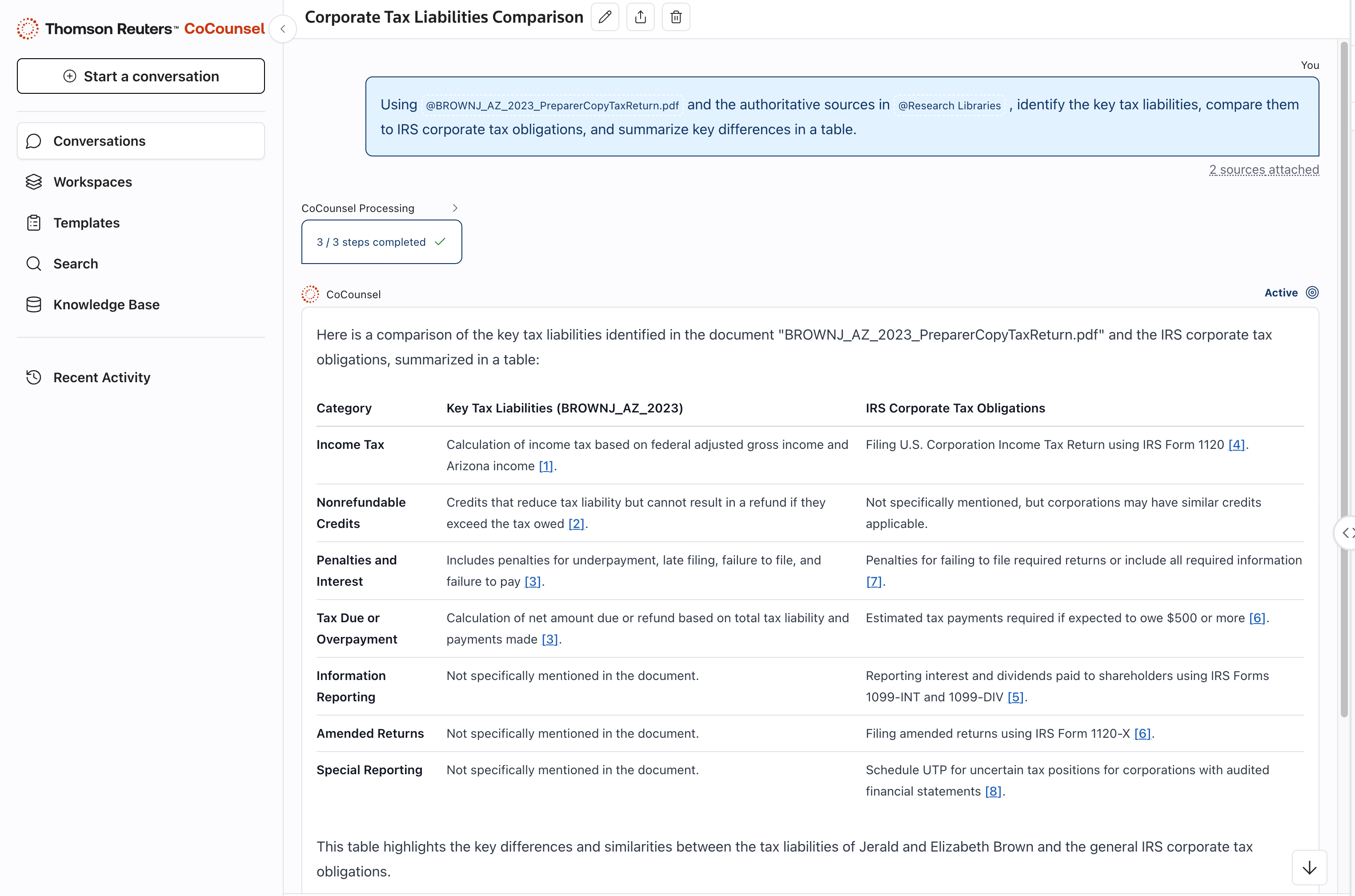Expand the 3 / 3 steps completed box
The image size is (1355, 896).
click(381, 242)
